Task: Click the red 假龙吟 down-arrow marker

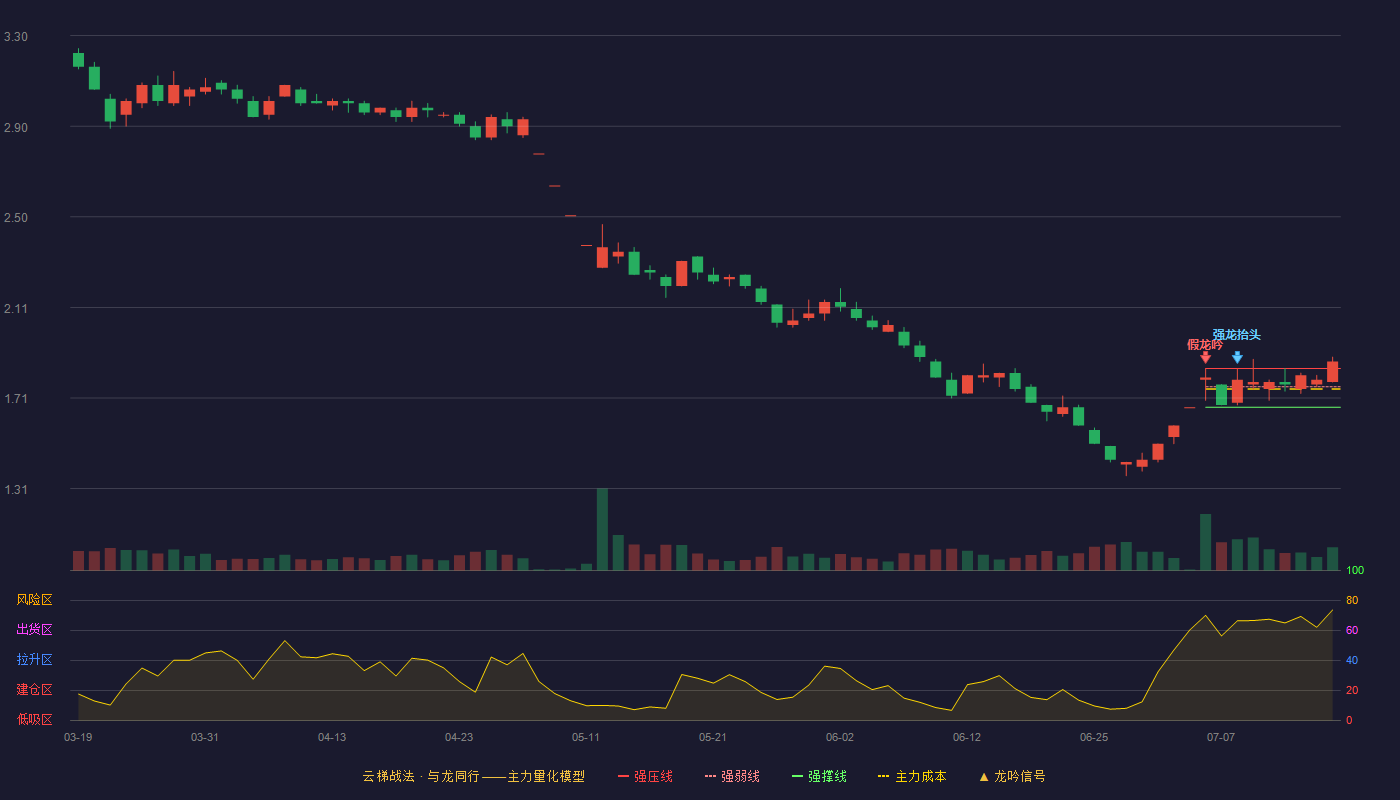Action: pos(1205,357)
